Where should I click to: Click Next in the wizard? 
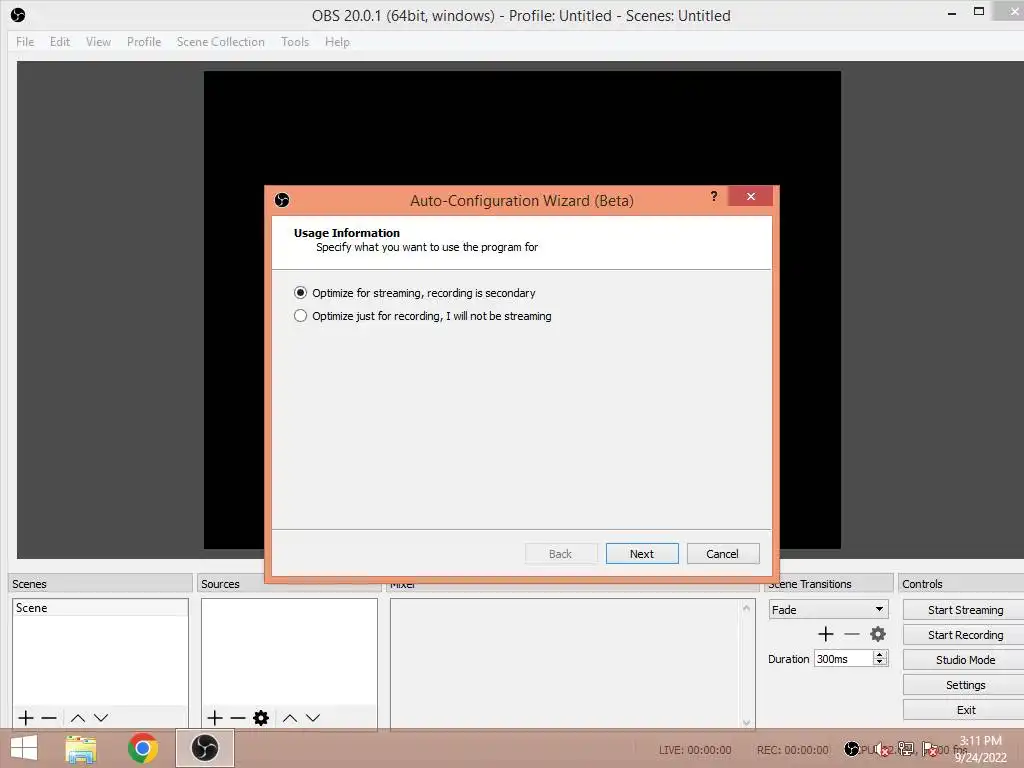point(642,554)
